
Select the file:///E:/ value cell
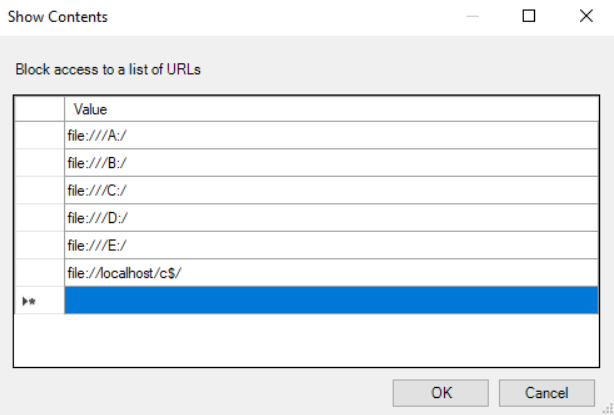point(335,244)
